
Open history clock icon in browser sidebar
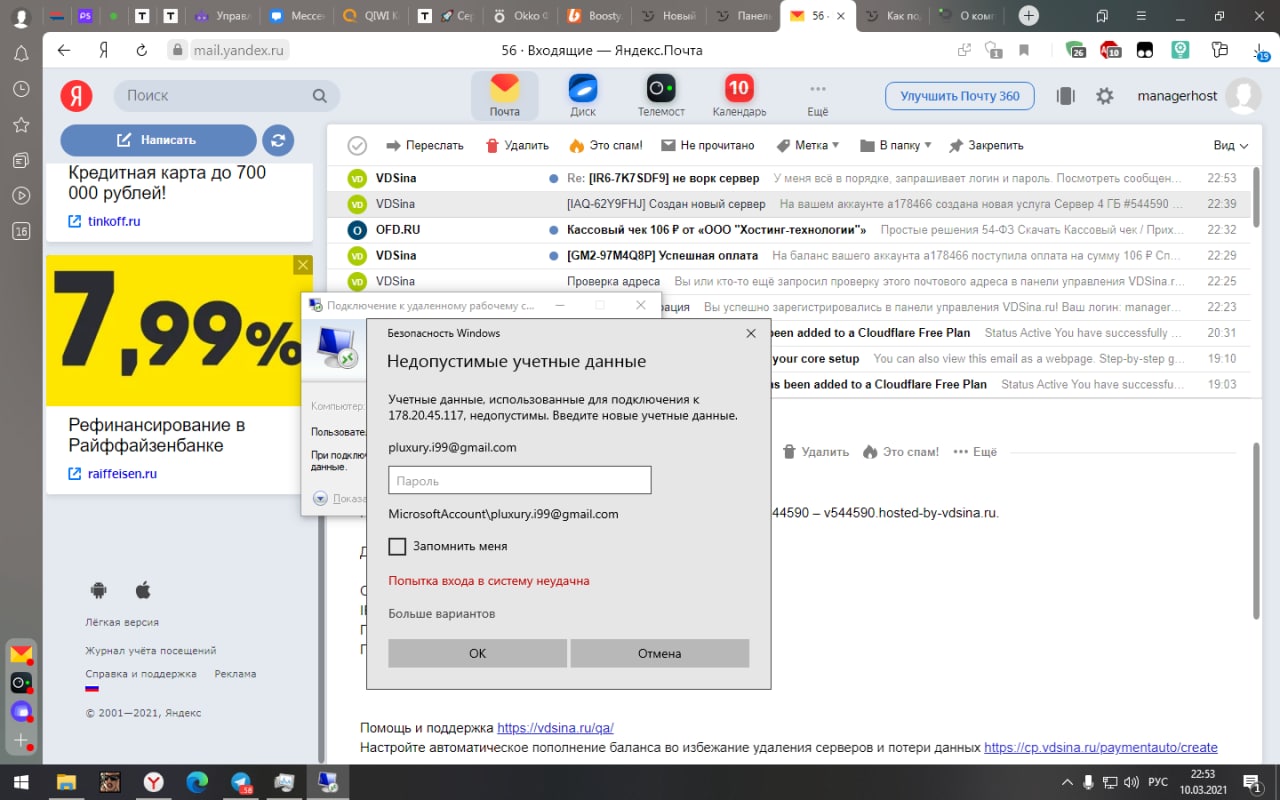(x=21, y=89)
